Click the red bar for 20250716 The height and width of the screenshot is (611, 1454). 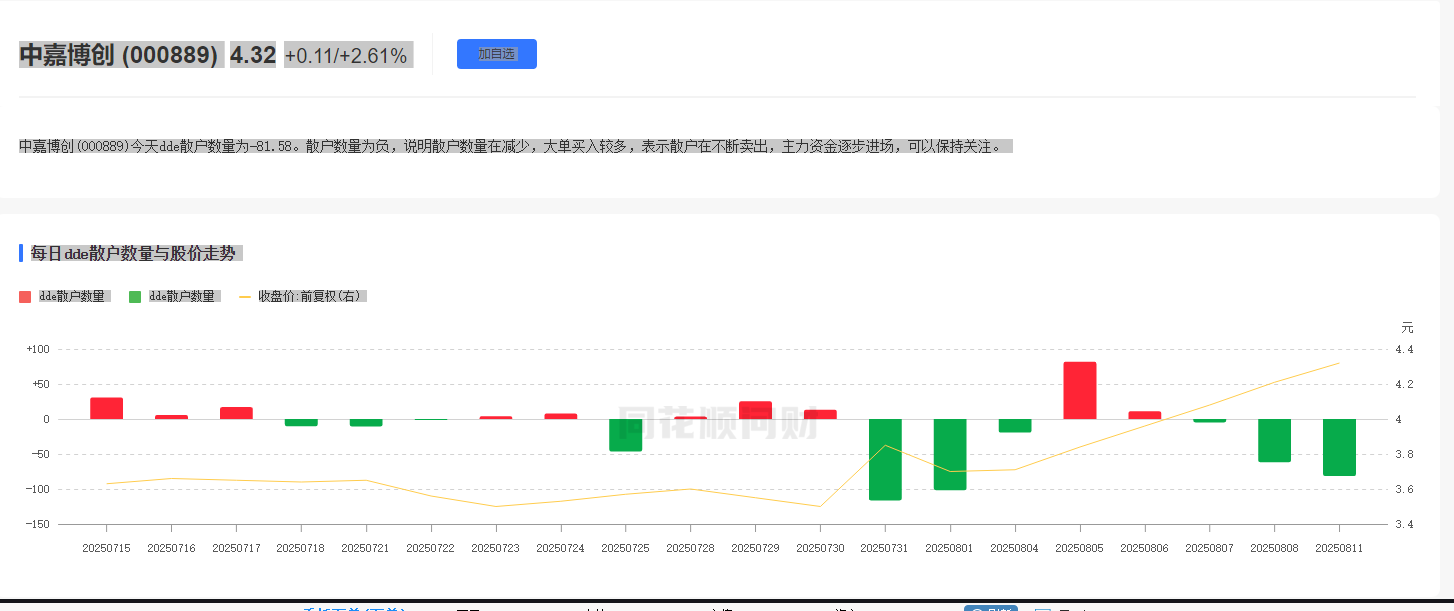[171, 417]
